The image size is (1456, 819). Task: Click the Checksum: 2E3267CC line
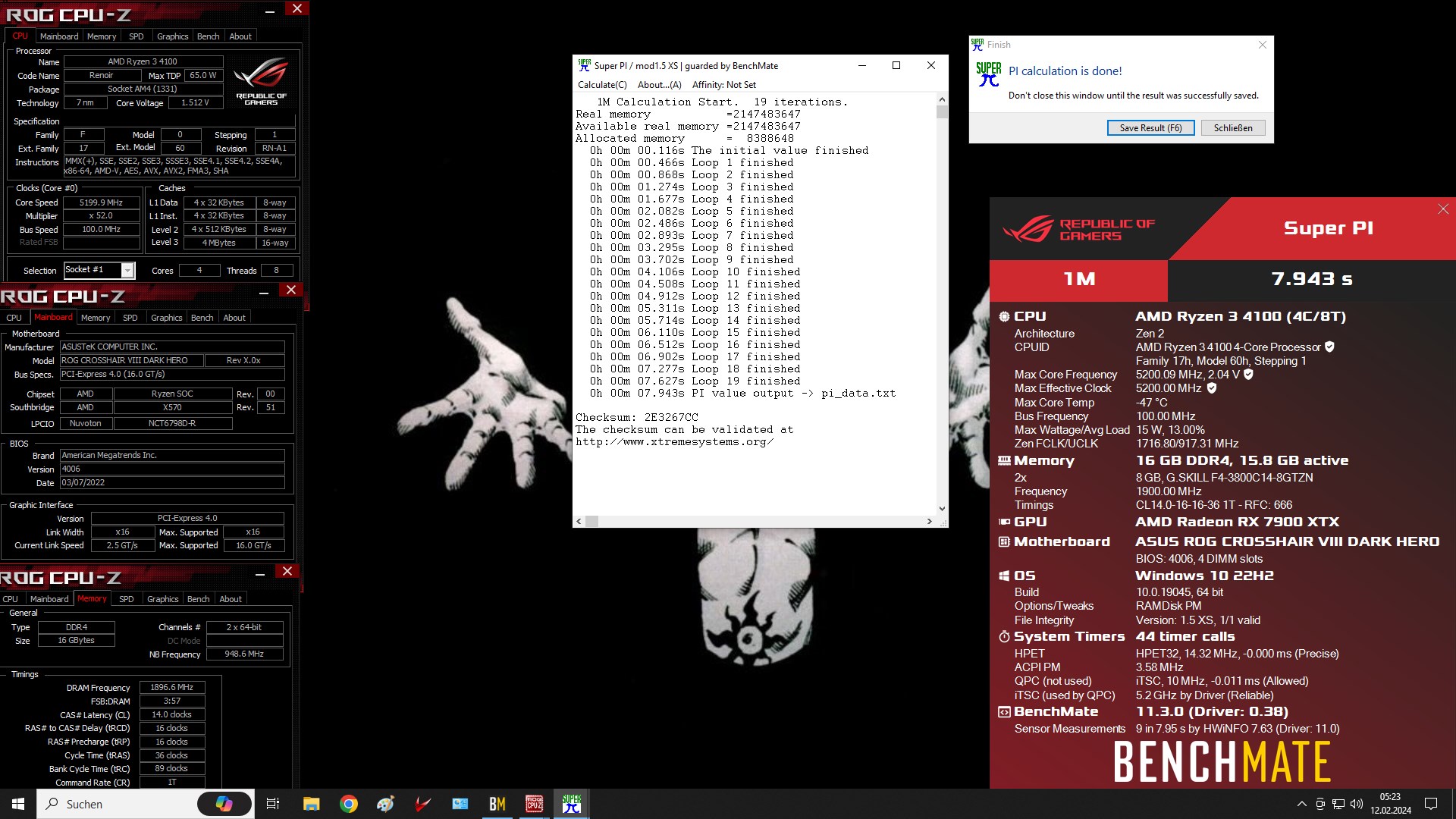point(637,417)
